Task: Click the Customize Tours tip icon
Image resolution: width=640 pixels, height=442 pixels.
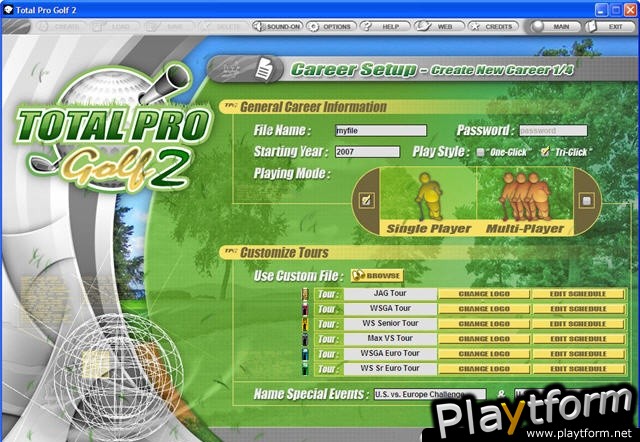Action: tap(231, 251)
